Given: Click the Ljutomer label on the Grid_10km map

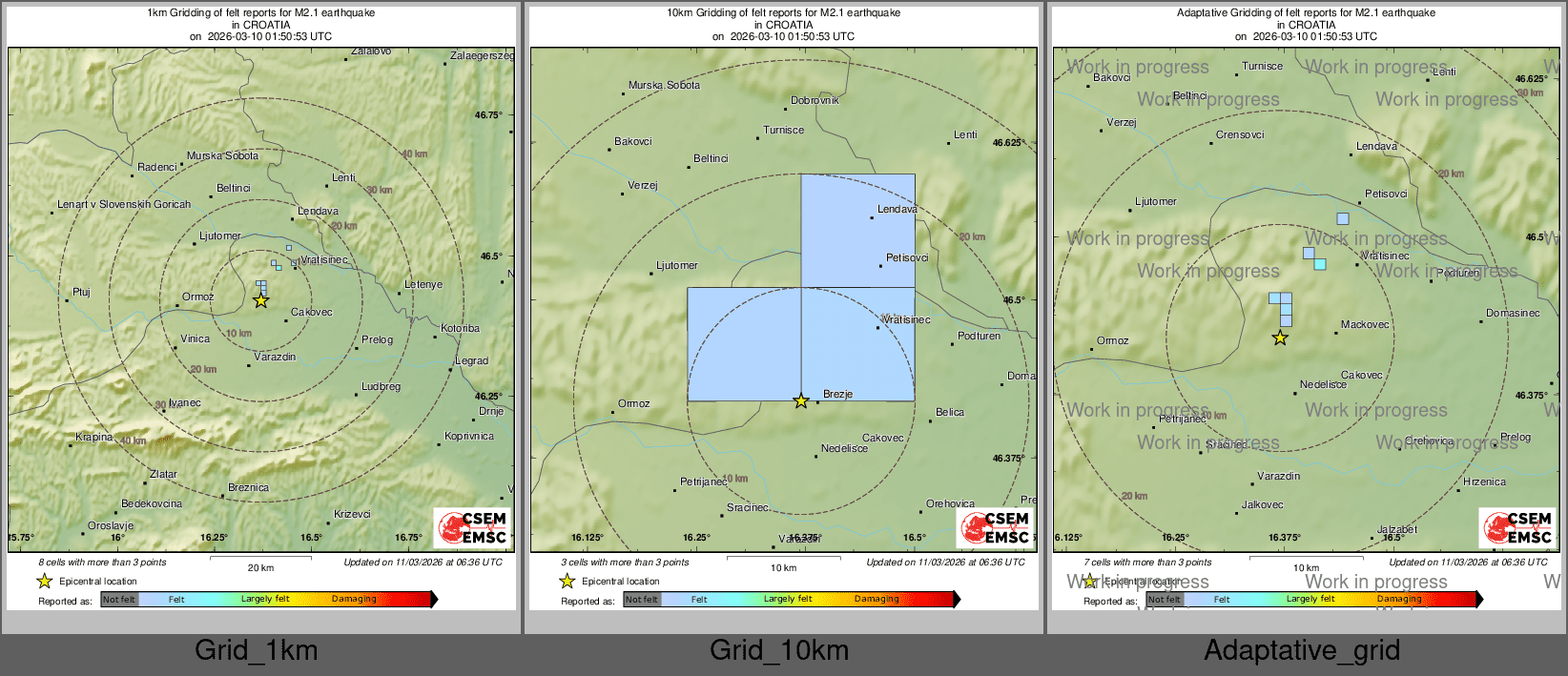Looking at the screenshot, I should 677,265.
